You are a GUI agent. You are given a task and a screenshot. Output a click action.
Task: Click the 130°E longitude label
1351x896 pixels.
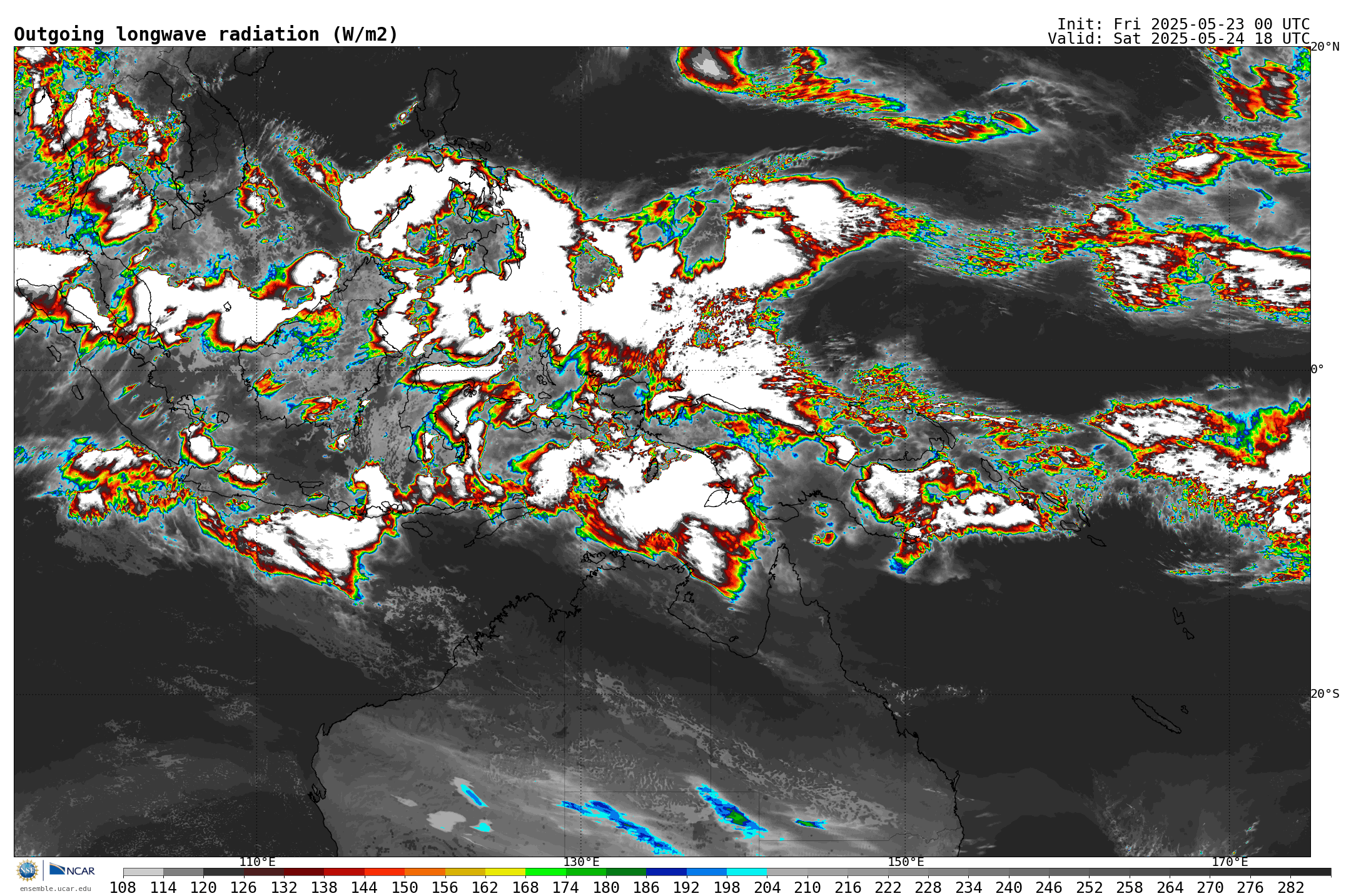(581, 862)
